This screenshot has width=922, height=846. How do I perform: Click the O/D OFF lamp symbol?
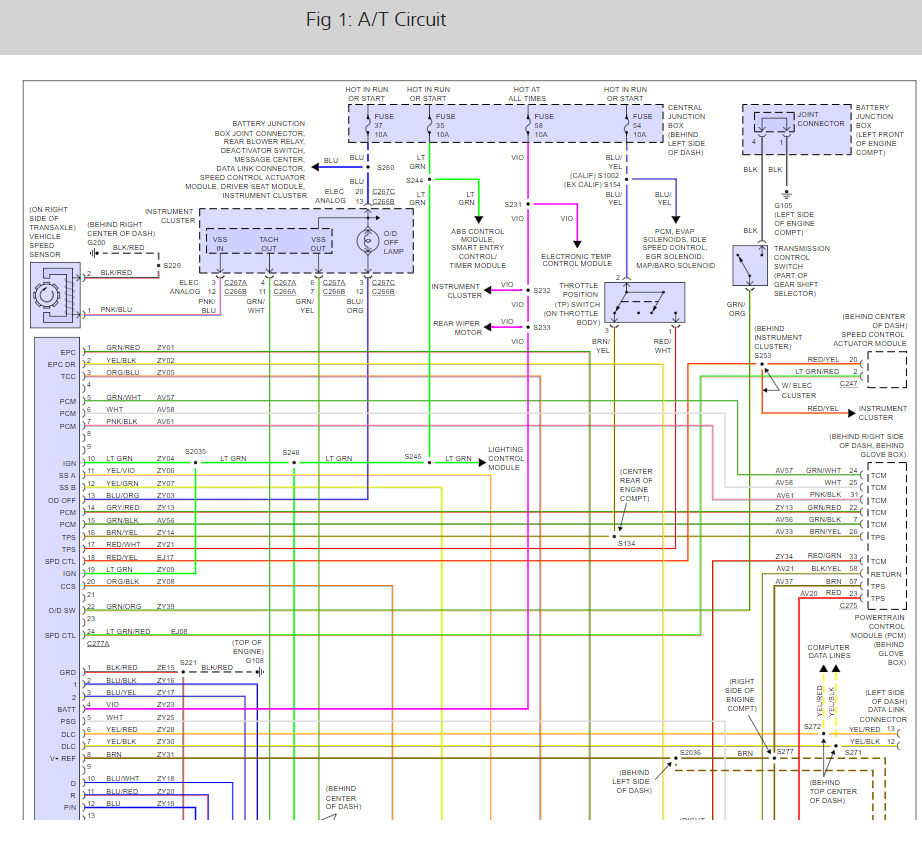(368, 240)
